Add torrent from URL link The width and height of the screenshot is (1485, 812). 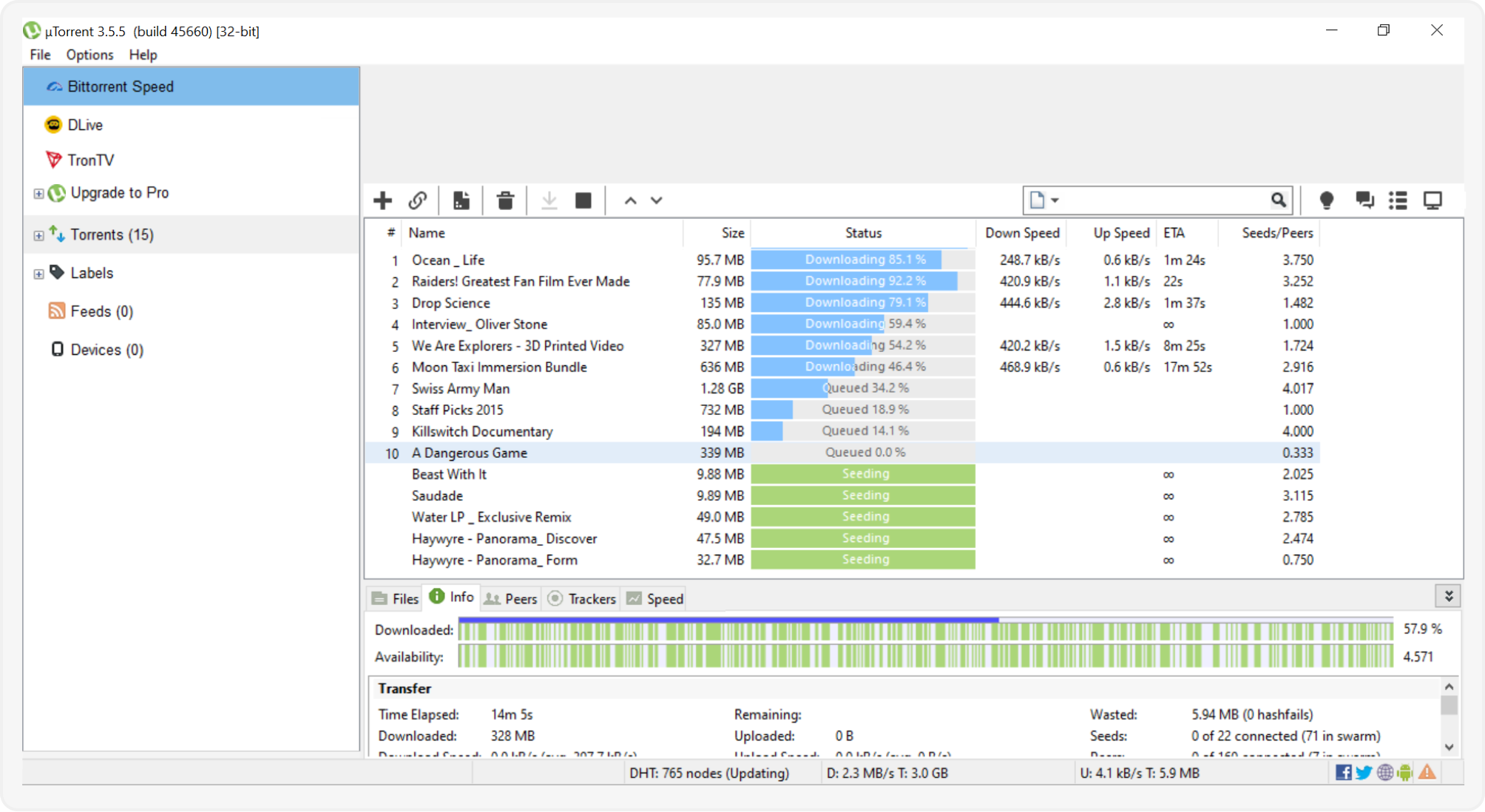click(419, 200)
